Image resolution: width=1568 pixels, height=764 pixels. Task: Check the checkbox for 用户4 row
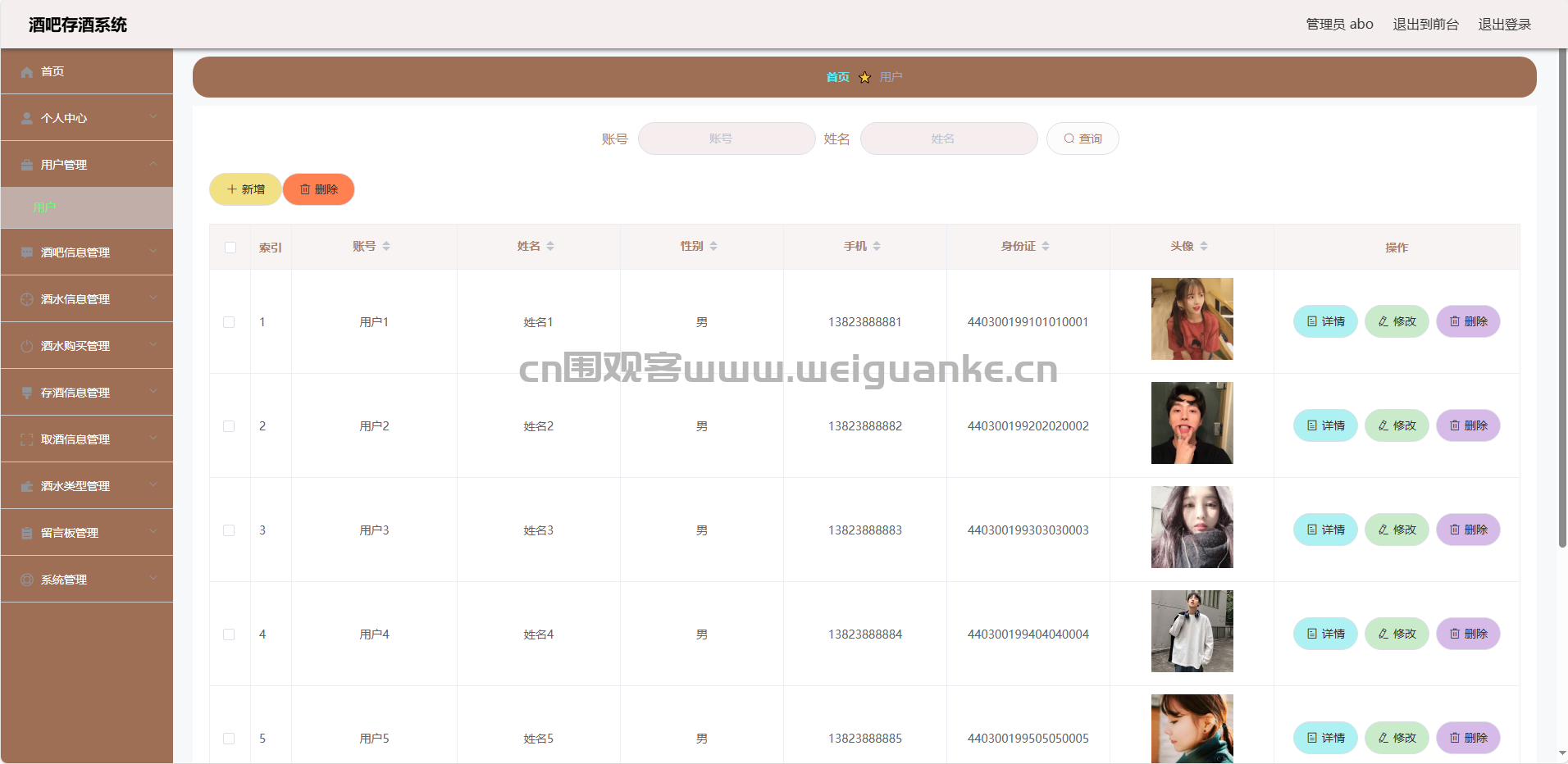point(229,634)
